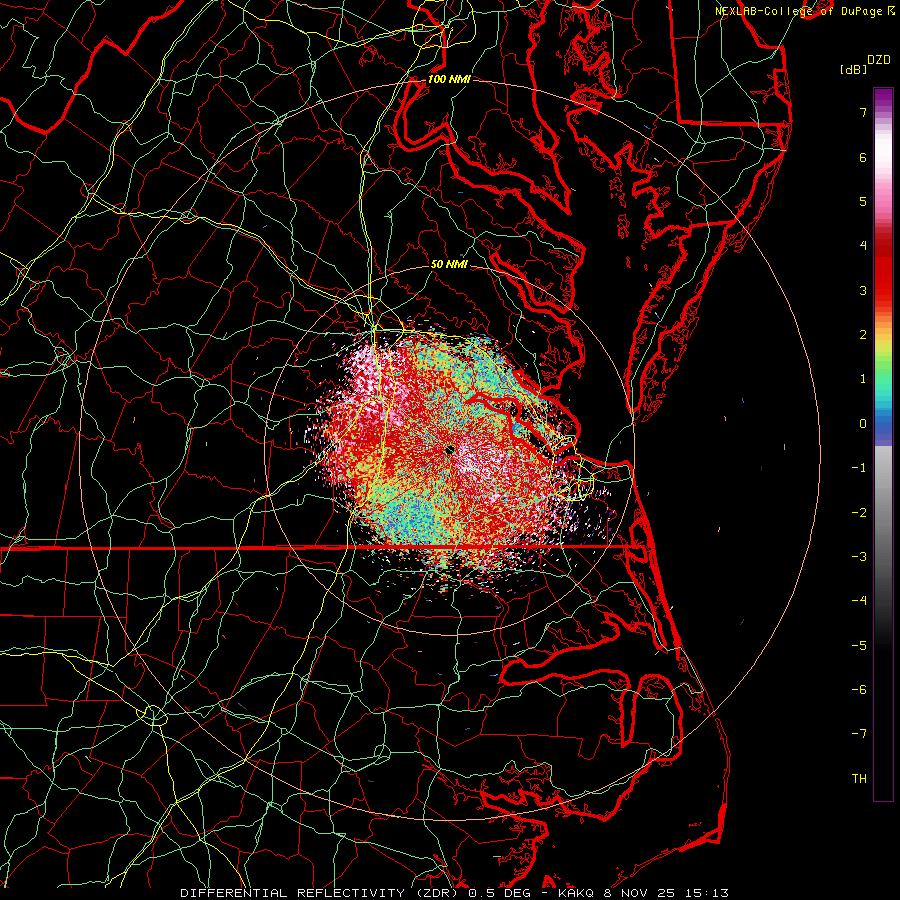Click the 4 value on the scale
Viewport: 900px width, 900px height.
(x=863, y=246)
